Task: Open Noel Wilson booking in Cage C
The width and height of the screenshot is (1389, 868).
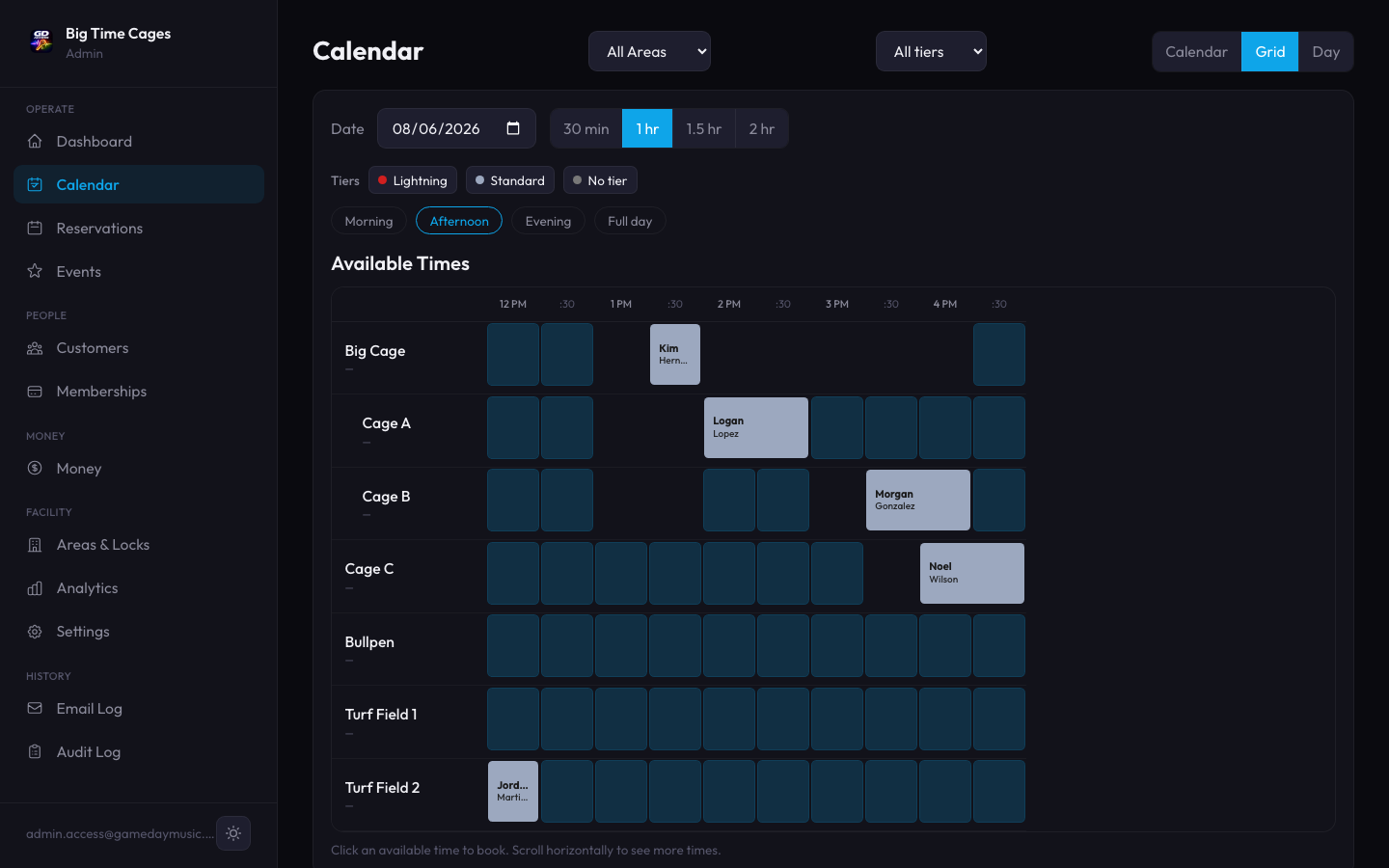Action: [972, 573]
